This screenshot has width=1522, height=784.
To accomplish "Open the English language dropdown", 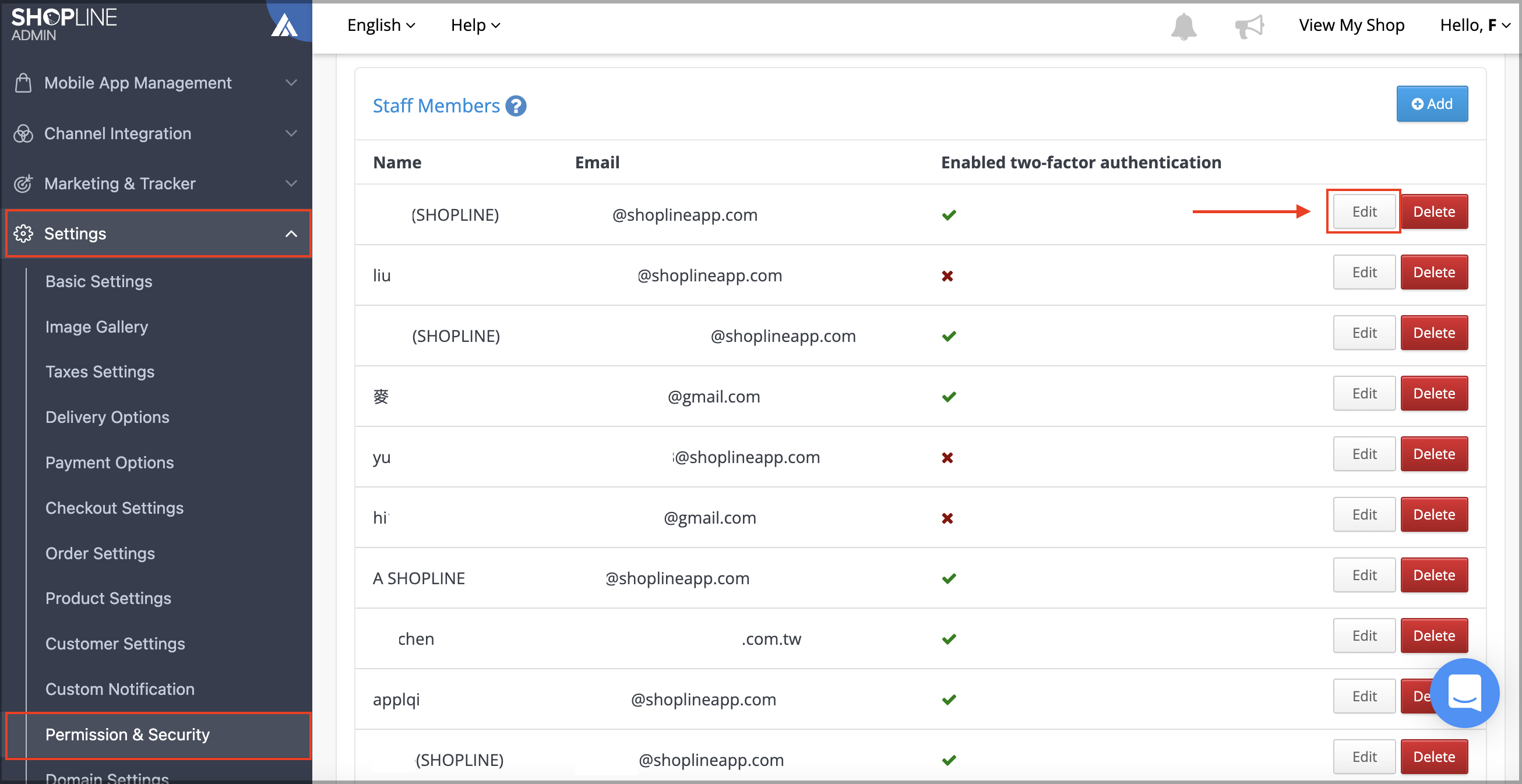I will click(381, 25).
